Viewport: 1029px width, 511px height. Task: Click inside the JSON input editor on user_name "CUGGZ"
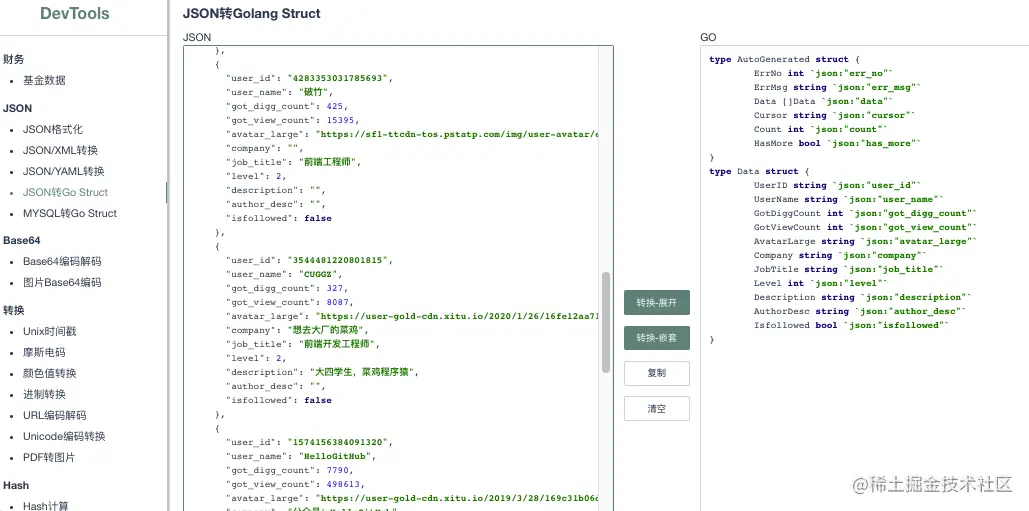pyautogui.click(x=316, y=274)
